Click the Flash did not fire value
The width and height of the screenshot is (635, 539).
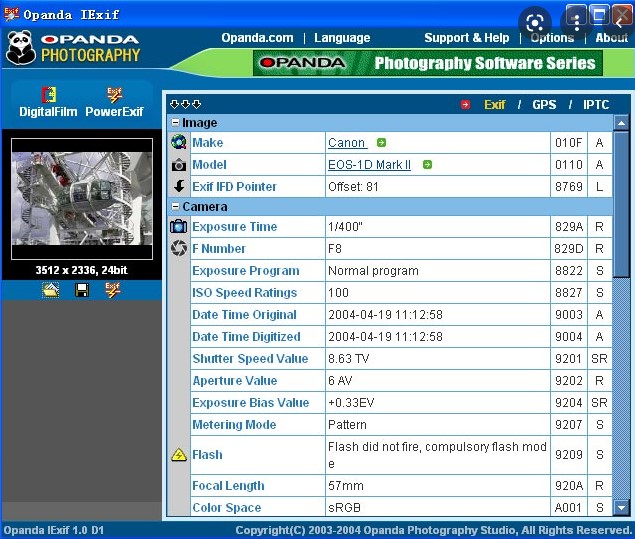coord(437,455)
